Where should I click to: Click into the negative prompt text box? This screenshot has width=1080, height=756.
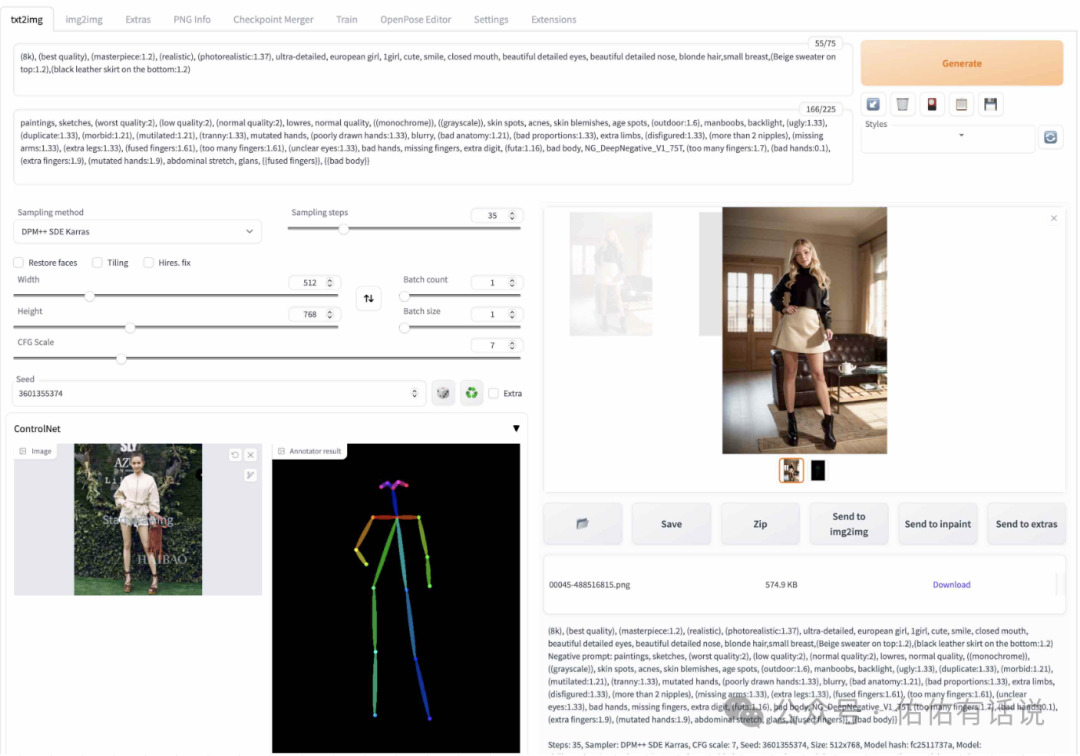click(x=433, y=147)
